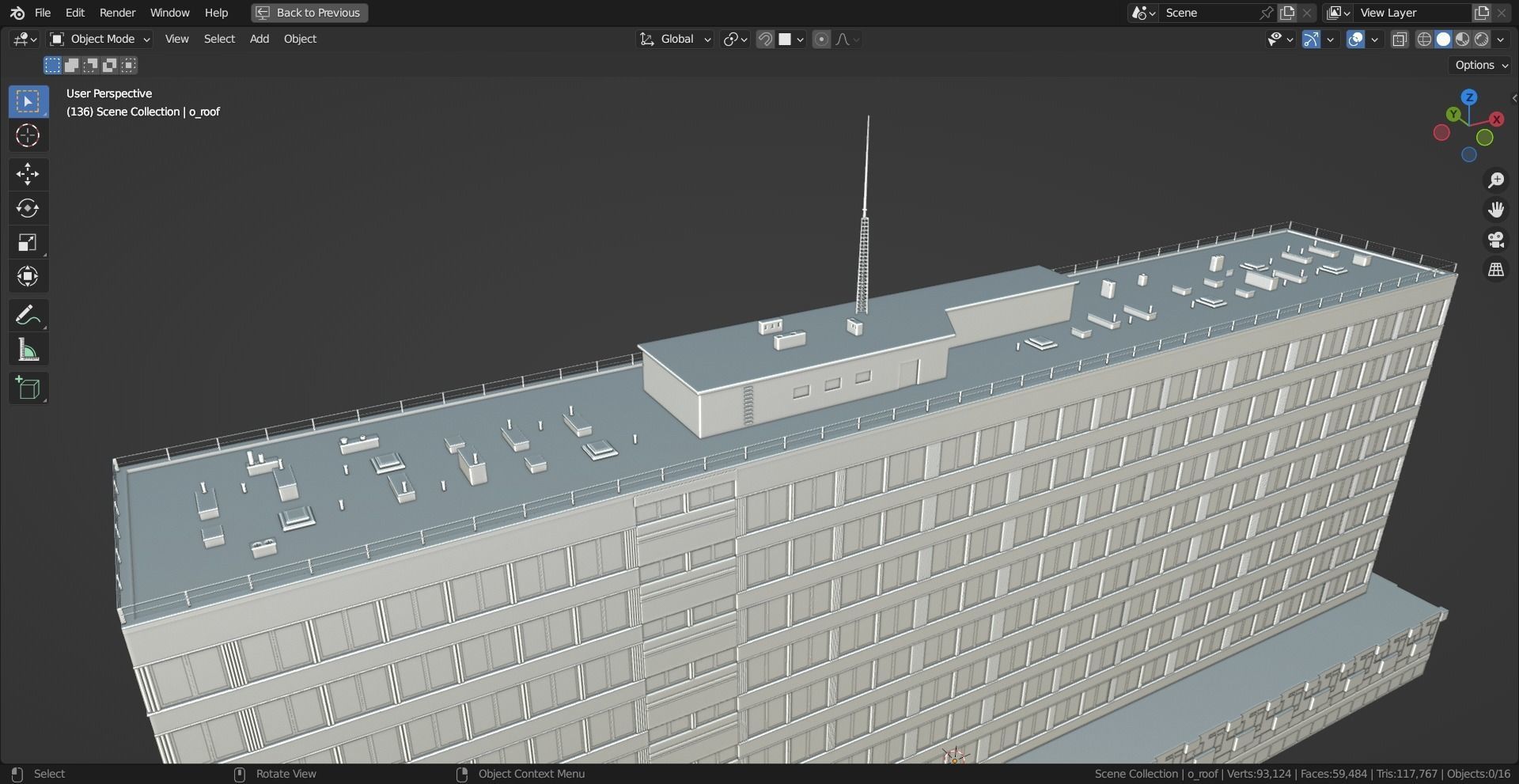Select the Add Cube tool
Viewport: 1519px width, 784px height.
(x=28, y=388)
